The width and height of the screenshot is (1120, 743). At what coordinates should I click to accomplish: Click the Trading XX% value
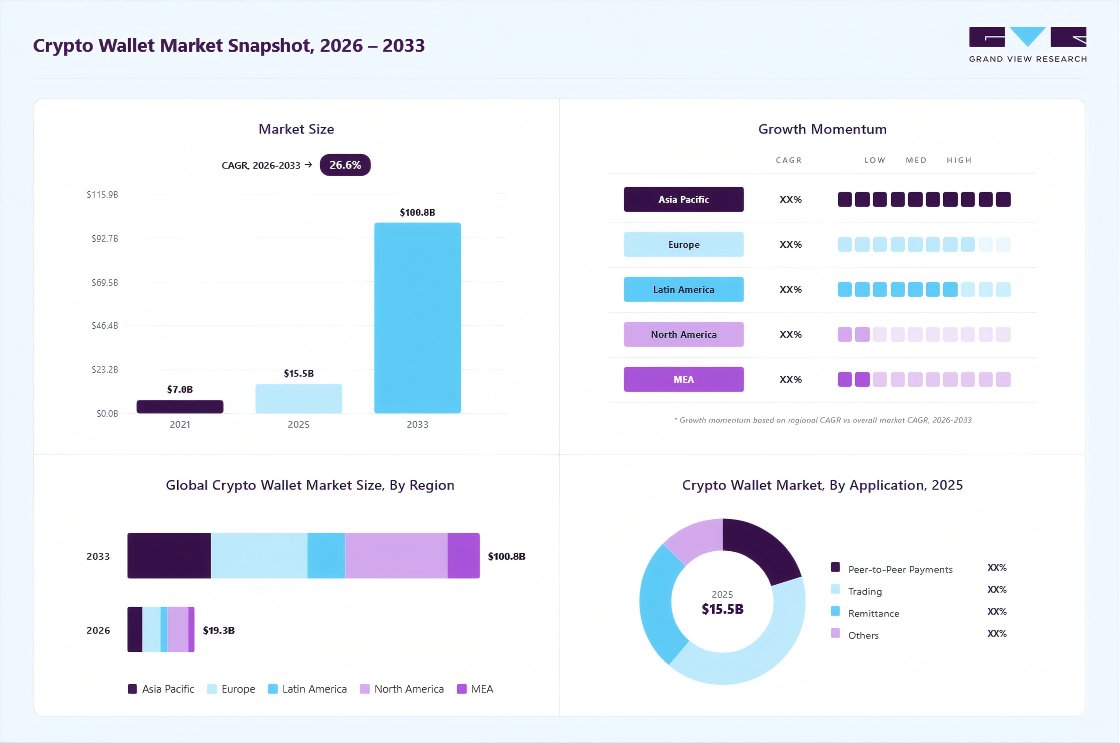coord(997,589)
